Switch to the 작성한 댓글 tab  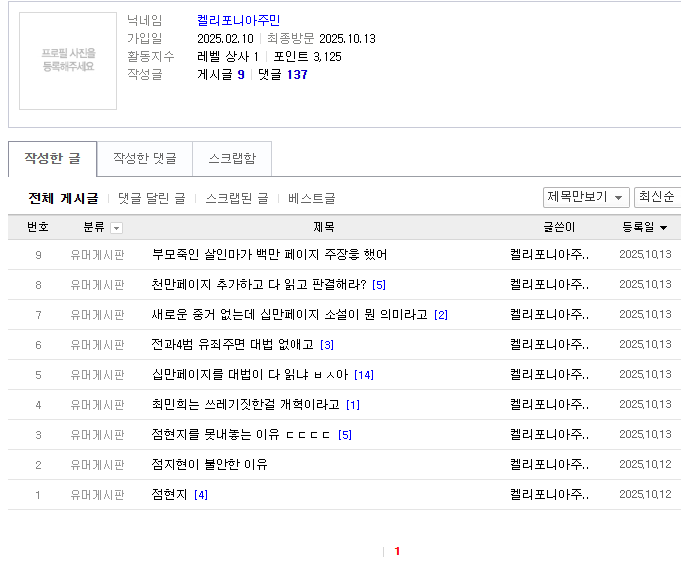pos(145,159)
